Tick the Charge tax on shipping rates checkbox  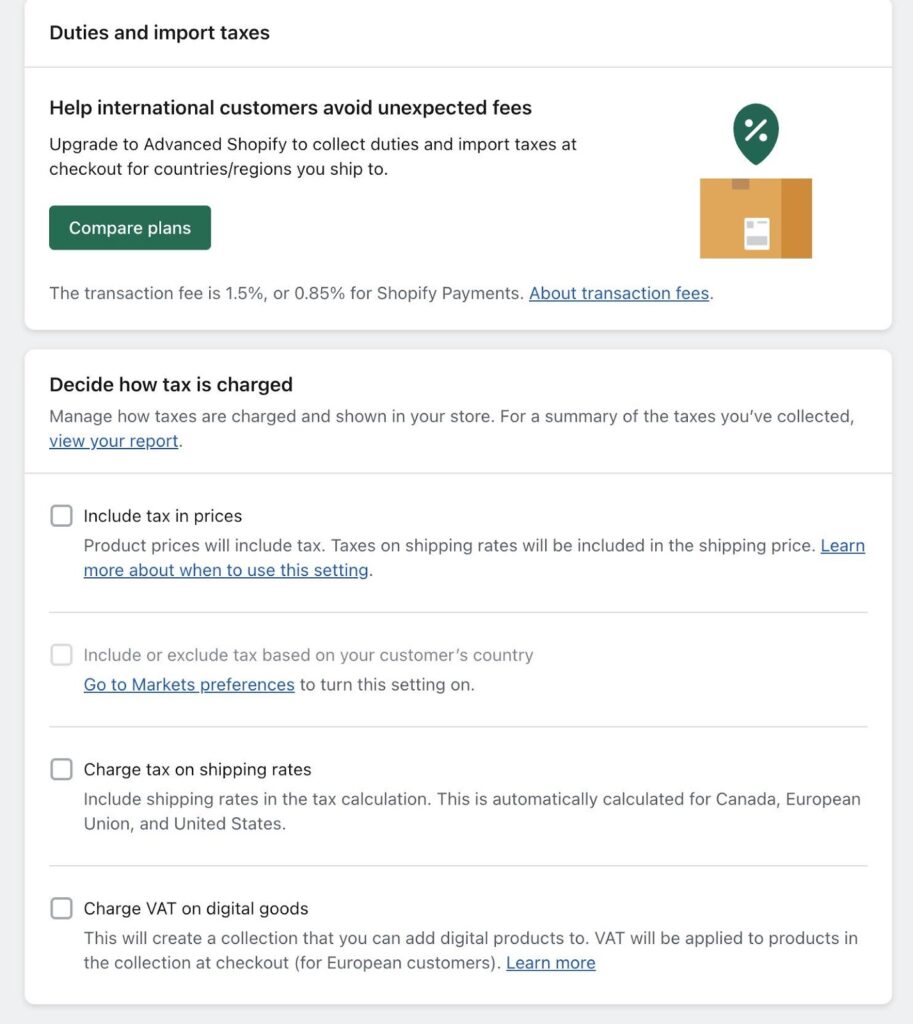pyautogui.click(x=62, y=769)
